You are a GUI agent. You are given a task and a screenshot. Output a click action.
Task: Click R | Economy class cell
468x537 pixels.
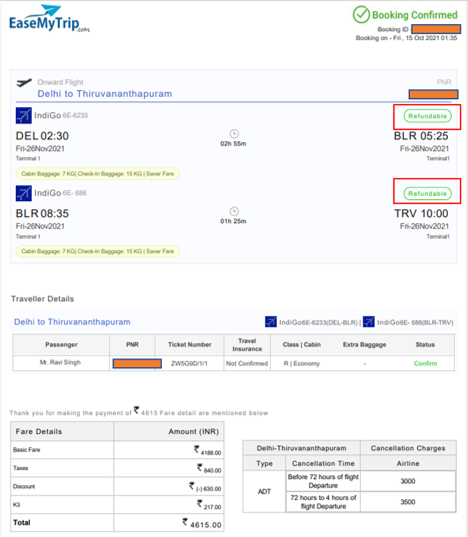[302, 363]
